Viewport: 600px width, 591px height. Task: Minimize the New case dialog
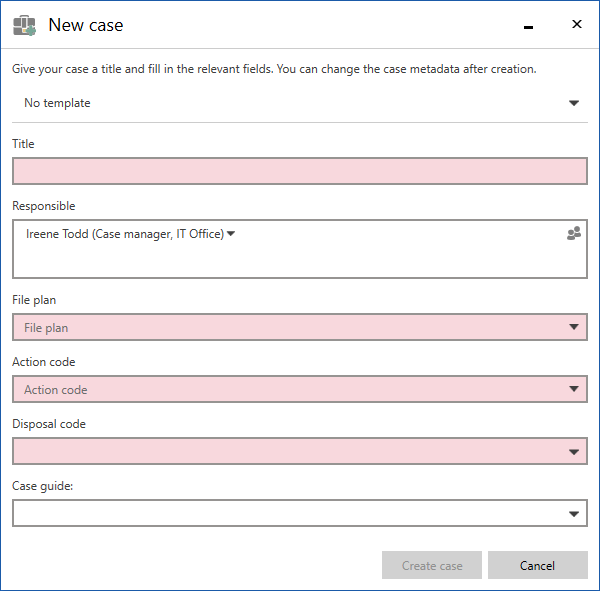coord(528,27)
